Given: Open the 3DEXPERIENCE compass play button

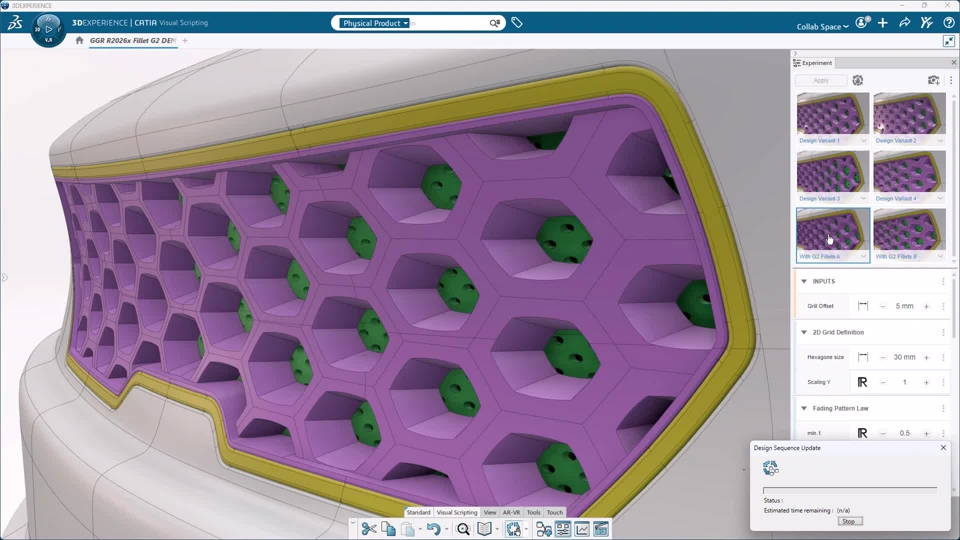Looking at the screenshot, I should click(x=48, y=29).
